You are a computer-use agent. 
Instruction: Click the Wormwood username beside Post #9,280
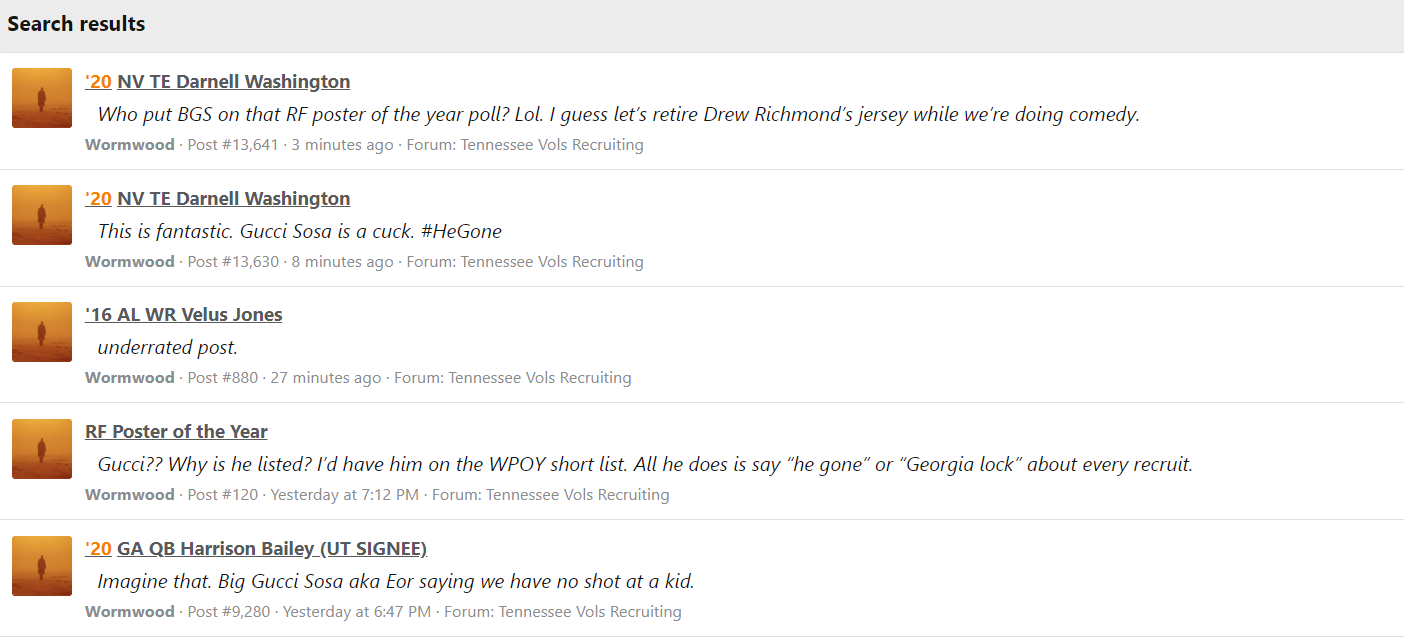(129, 612)
